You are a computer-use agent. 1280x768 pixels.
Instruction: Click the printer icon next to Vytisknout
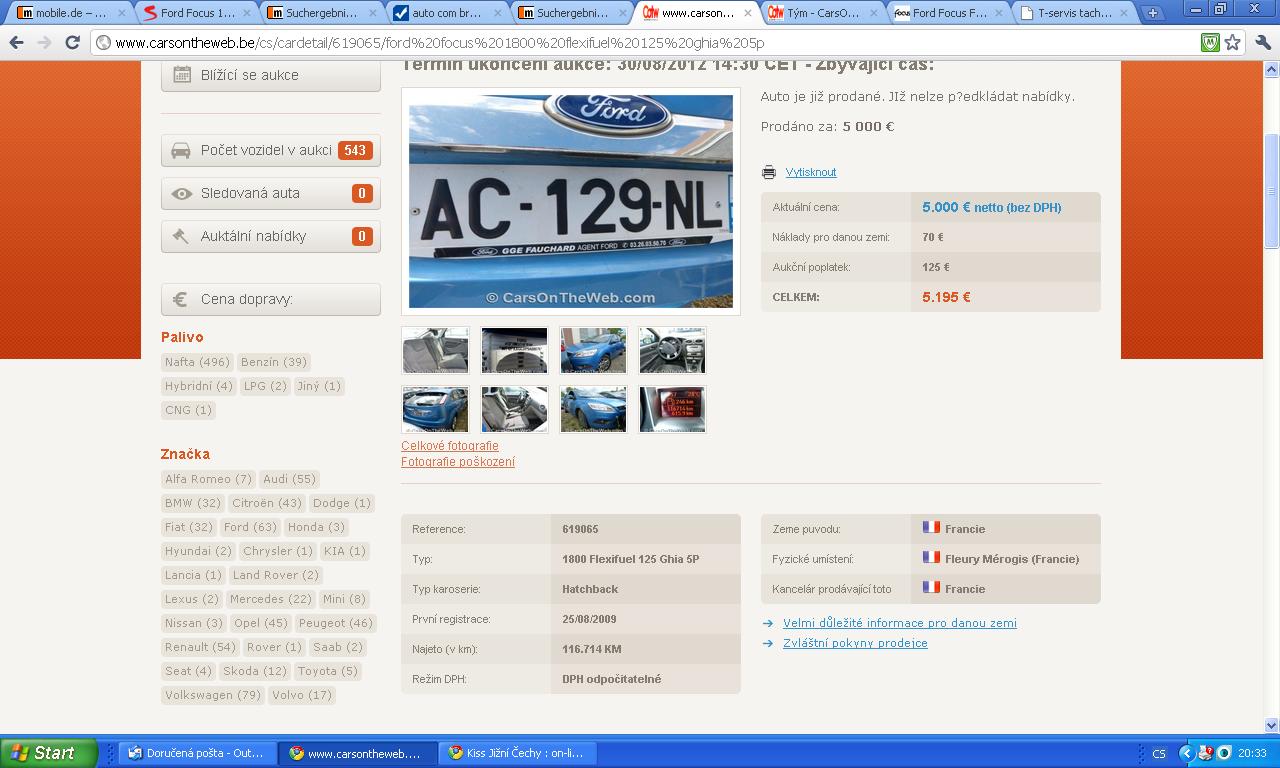point(768,172)
